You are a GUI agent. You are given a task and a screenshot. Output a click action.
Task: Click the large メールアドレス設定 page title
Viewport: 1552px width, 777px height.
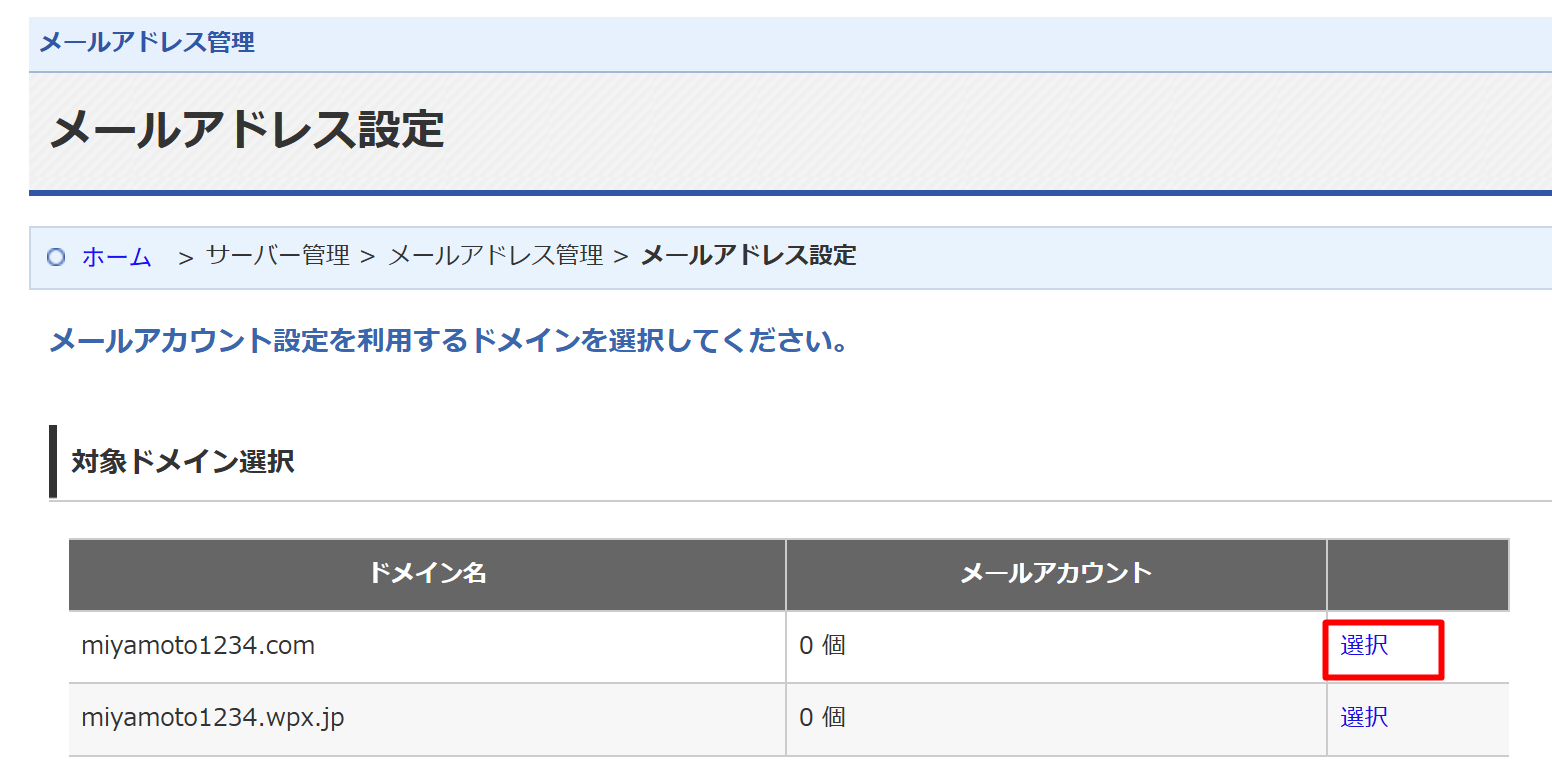[x=247, y=130]
